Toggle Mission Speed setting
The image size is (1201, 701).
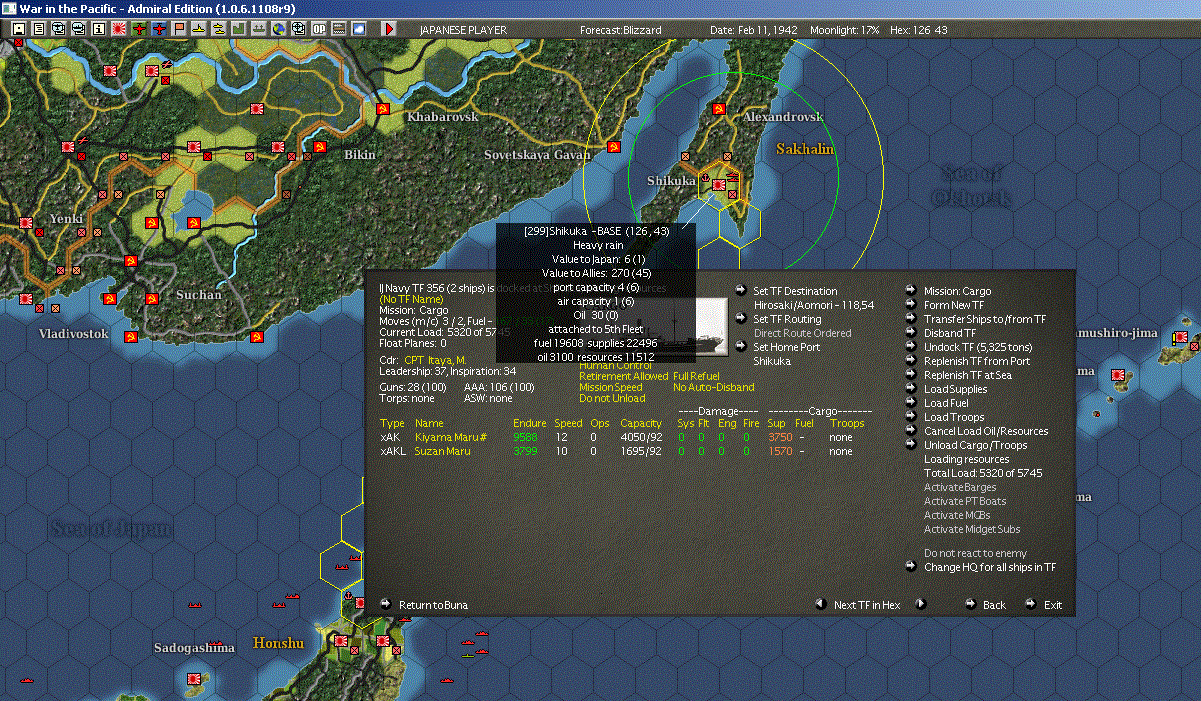(x=611, y=387)
